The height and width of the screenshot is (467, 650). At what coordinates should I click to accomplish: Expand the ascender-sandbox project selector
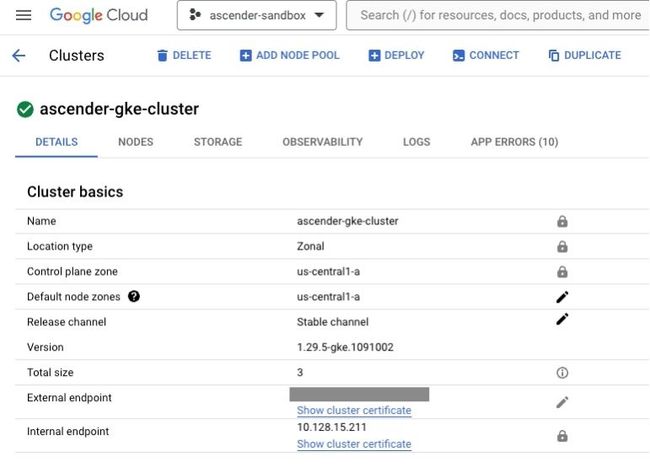pos(257,15)
